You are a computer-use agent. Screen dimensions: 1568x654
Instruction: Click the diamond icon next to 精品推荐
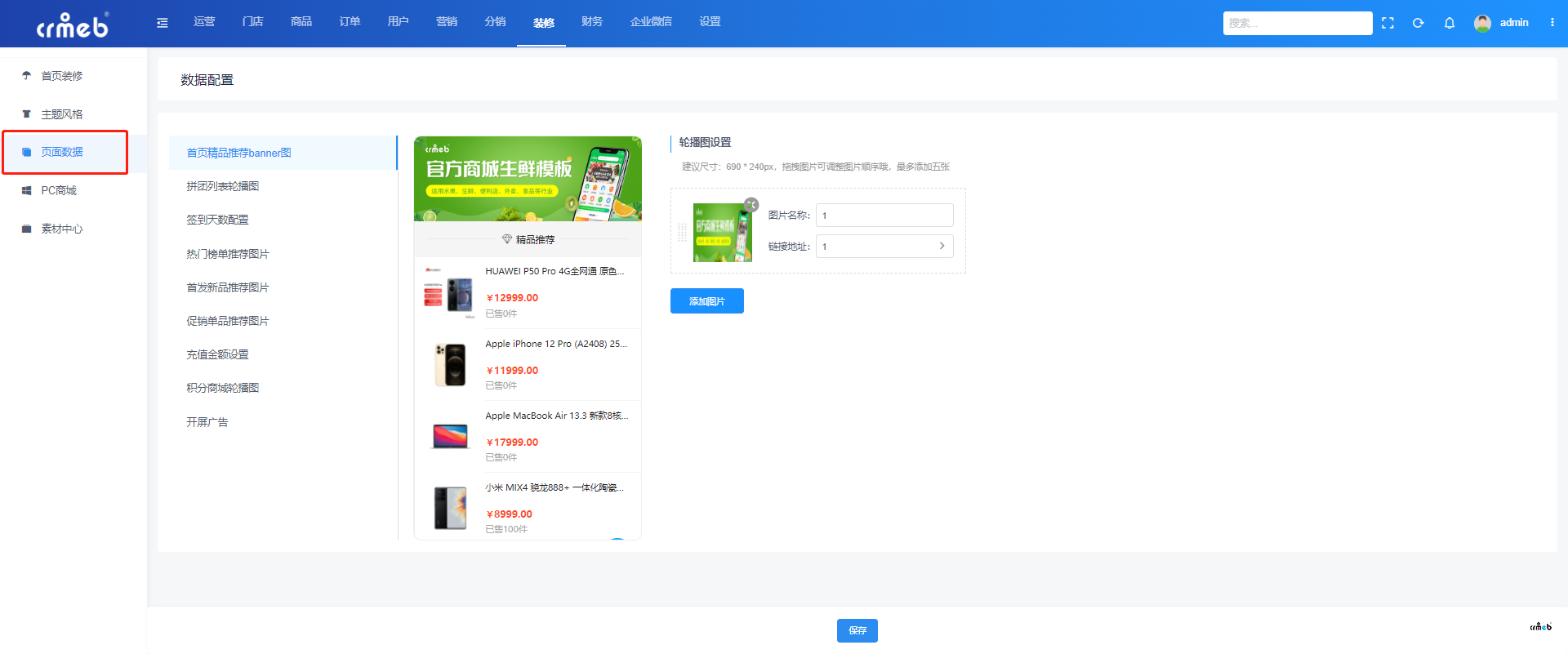click(507, 239)
